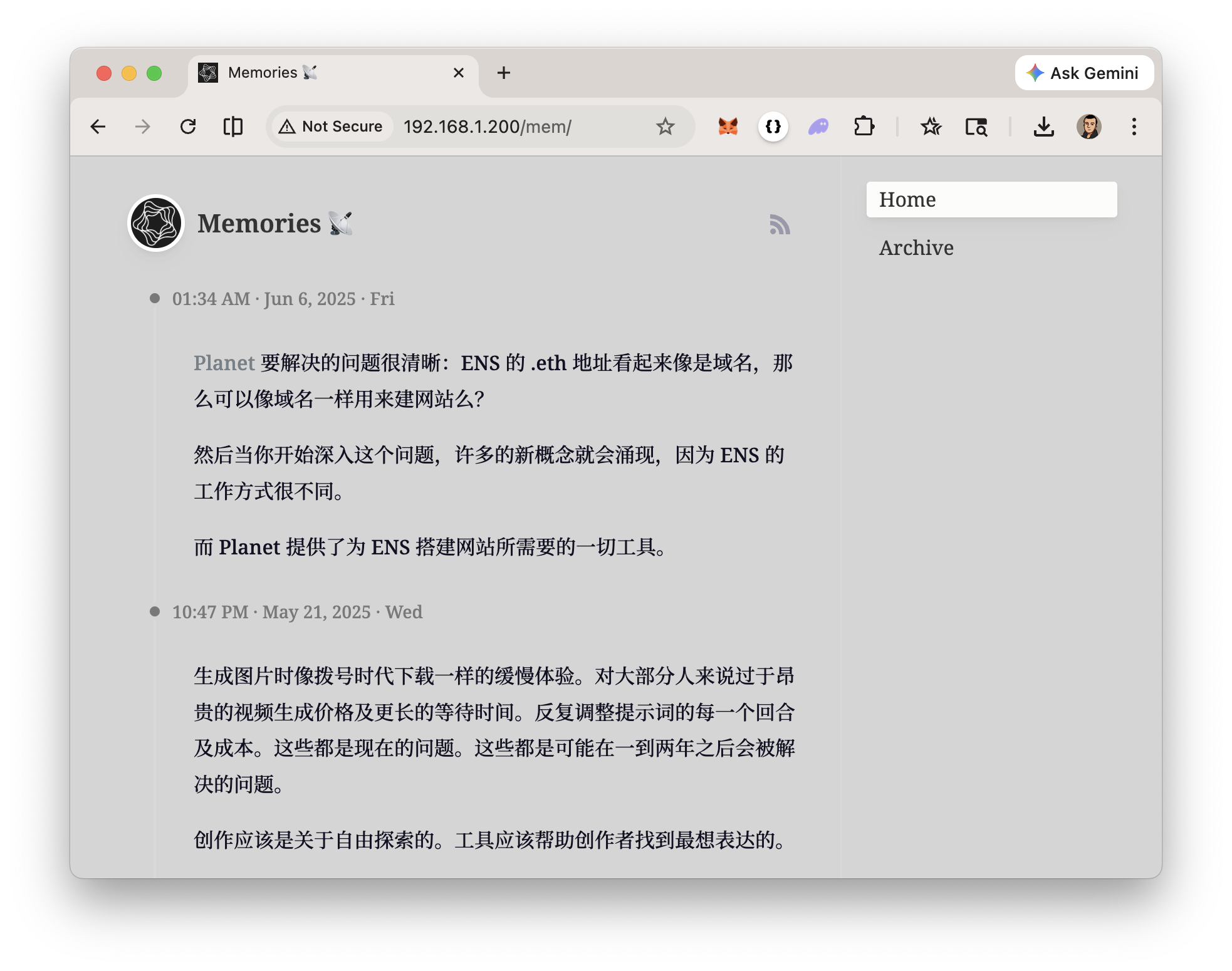1232x971 pixels.
Task: Select the Home navigation item
Action: click(x=907, y=199)
